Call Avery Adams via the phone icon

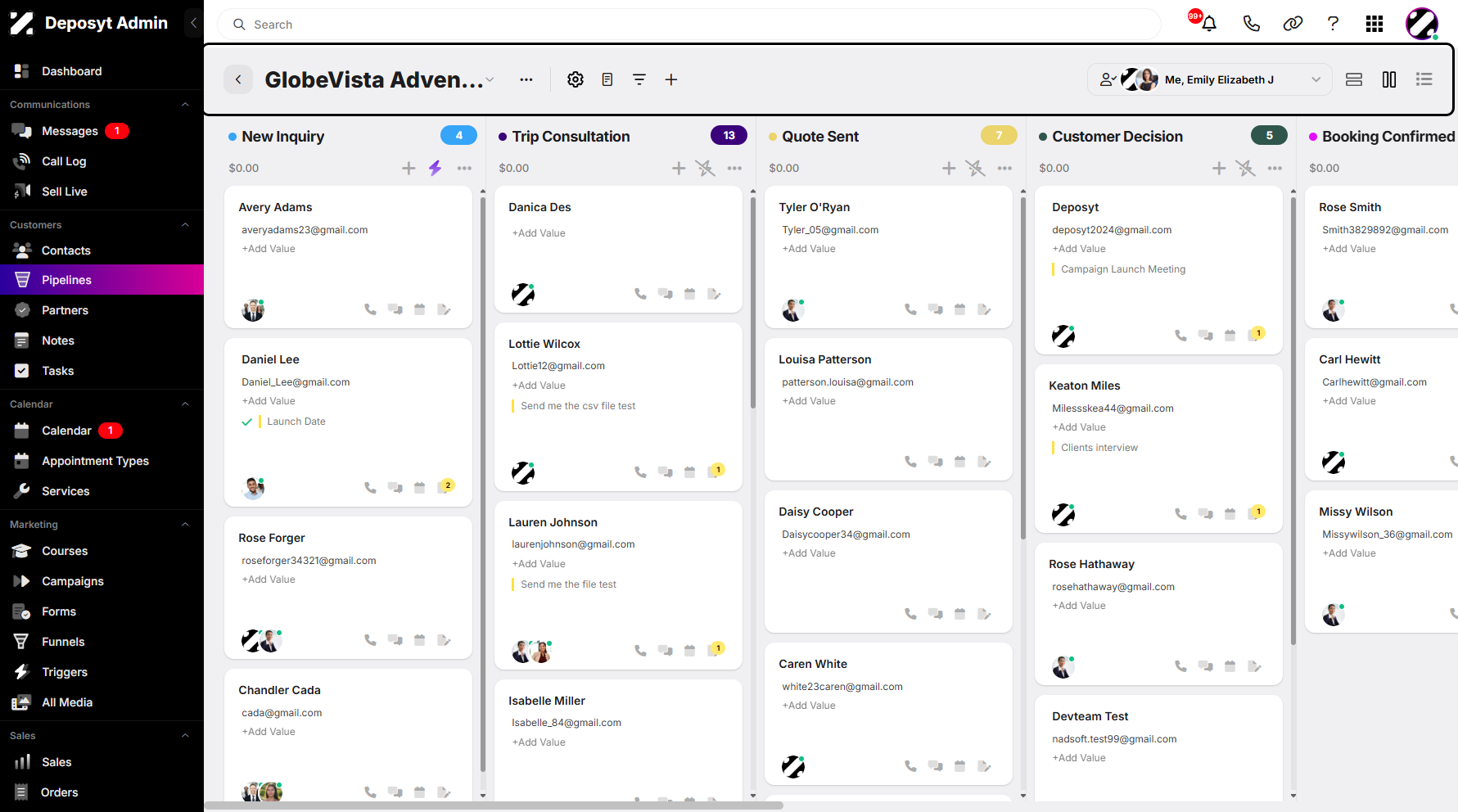[x=370, y=309]
